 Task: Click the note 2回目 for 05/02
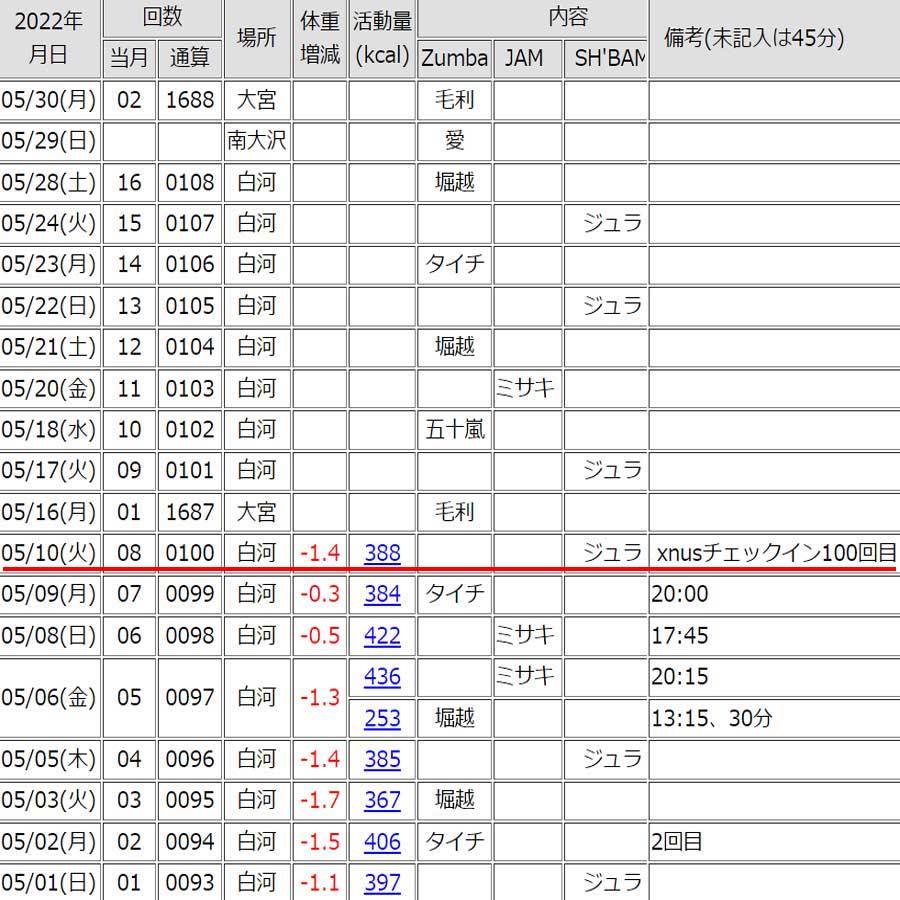pos(677,842)
